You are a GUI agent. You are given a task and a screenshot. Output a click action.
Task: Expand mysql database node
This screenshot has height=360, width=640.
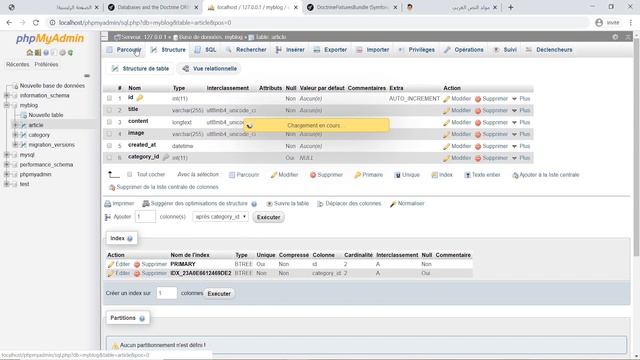click(7, 155)
